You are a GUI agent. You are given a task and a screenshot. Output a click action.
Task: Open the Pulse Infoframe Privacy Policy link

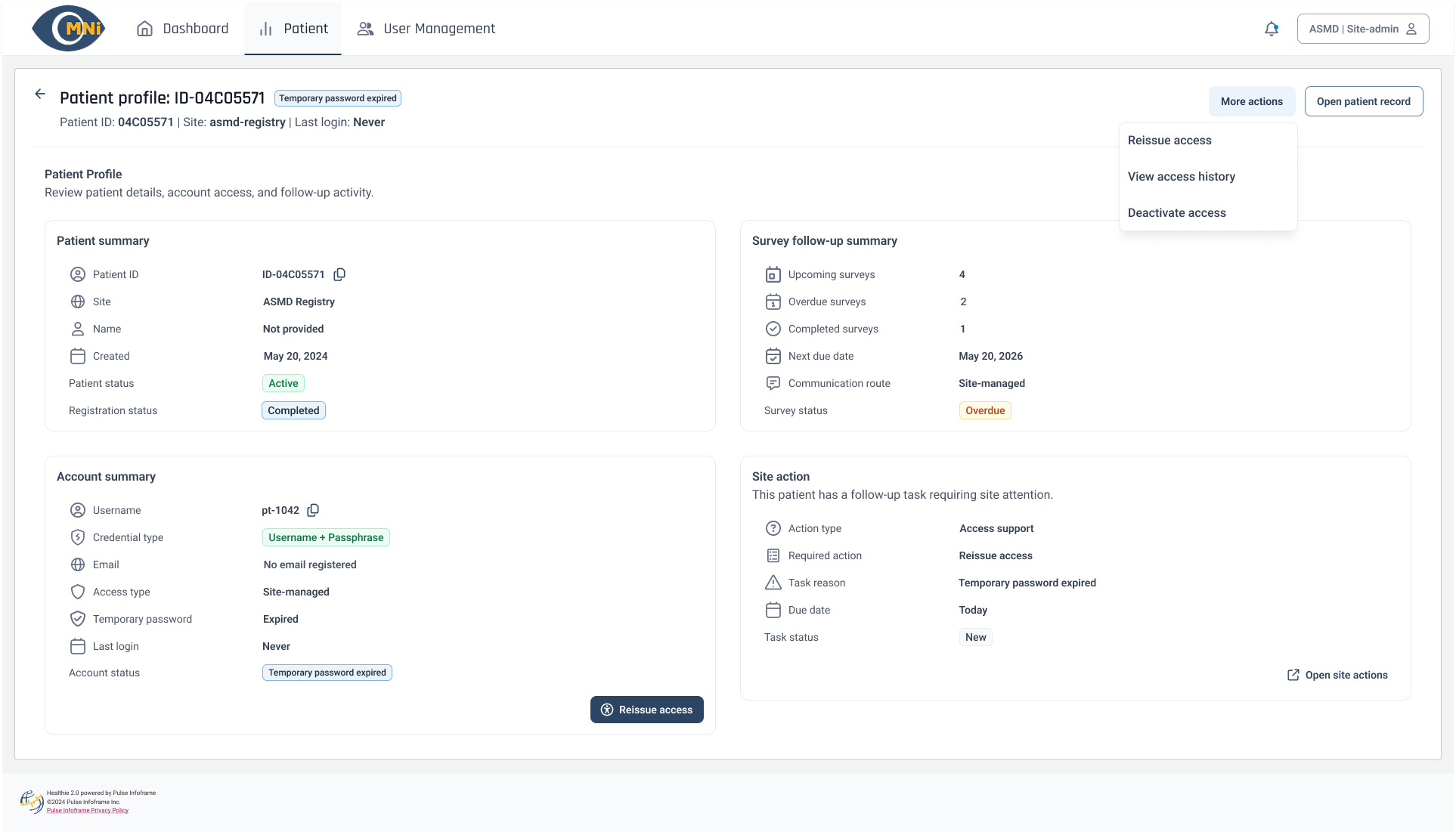(x=88, y=811)
